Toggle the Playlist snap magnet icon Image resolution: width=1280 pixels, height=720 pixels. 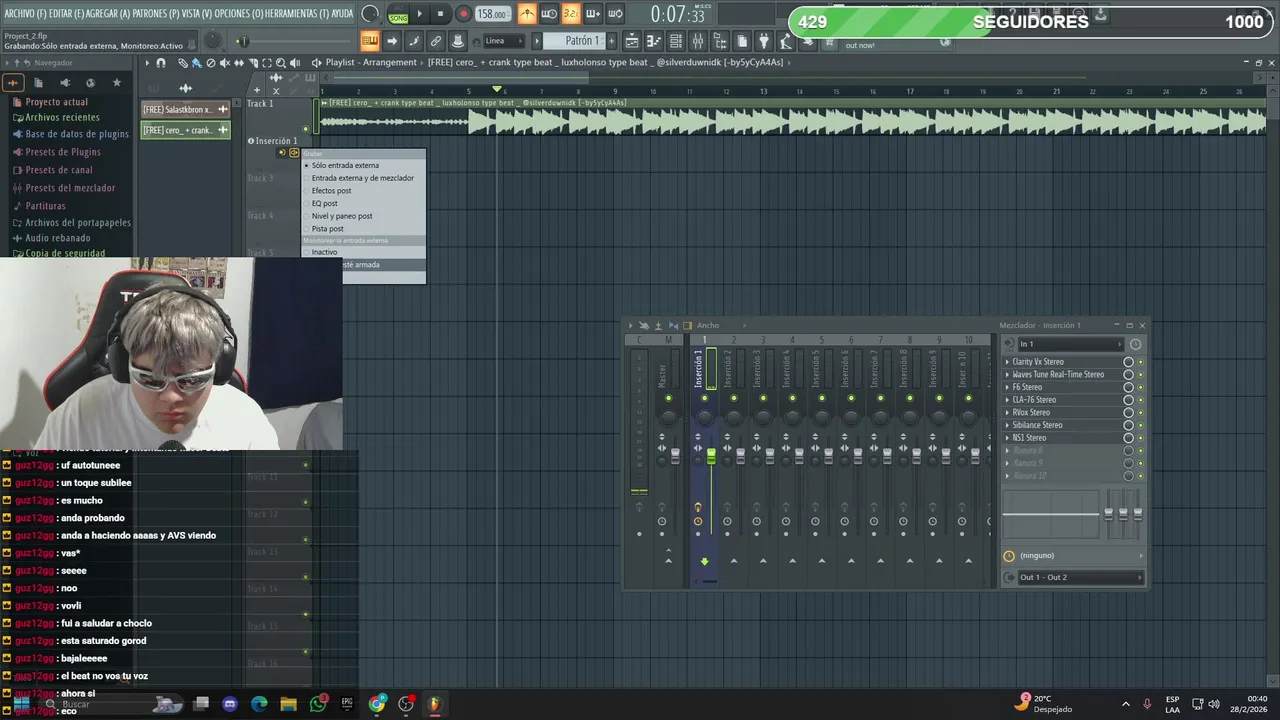[x=160, y=63]
